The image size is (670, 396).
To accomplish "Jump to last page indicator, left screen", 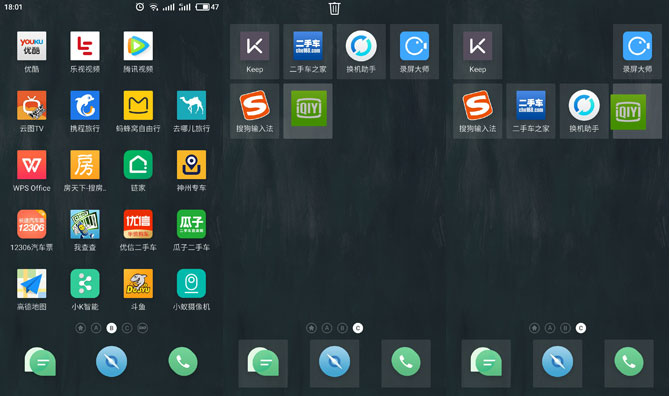I will [x=143, y=328].
